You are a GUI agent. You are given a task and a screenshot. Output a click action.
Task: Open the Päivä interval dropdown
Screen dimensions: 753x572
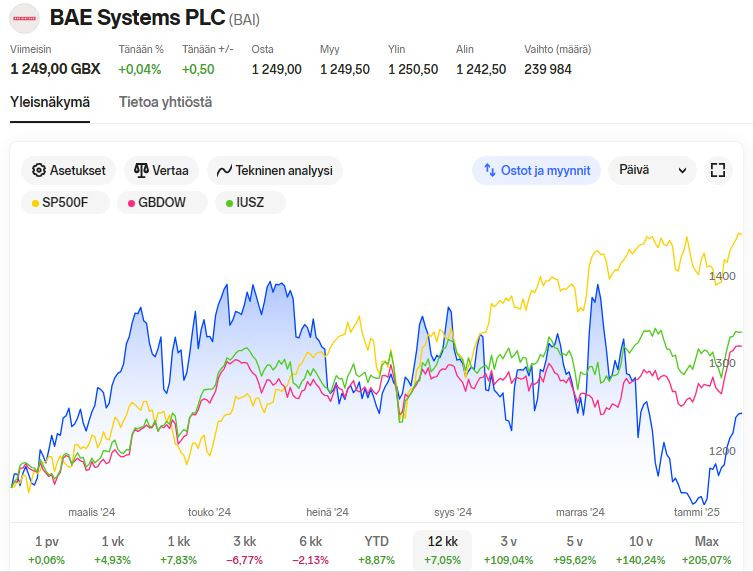652,170
